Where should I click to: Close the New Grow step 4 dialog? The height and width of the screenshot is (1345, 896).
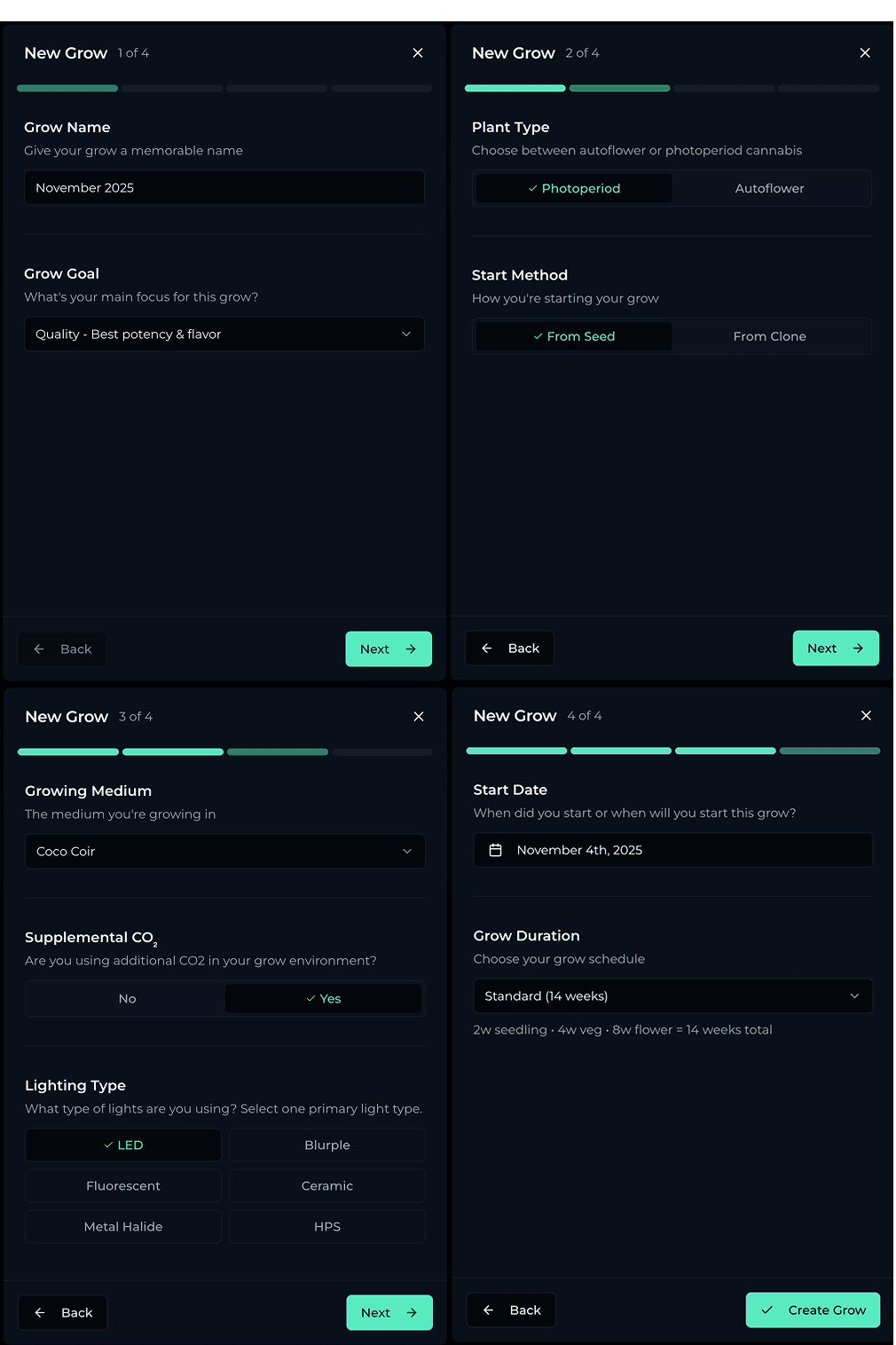coord(867,716)
